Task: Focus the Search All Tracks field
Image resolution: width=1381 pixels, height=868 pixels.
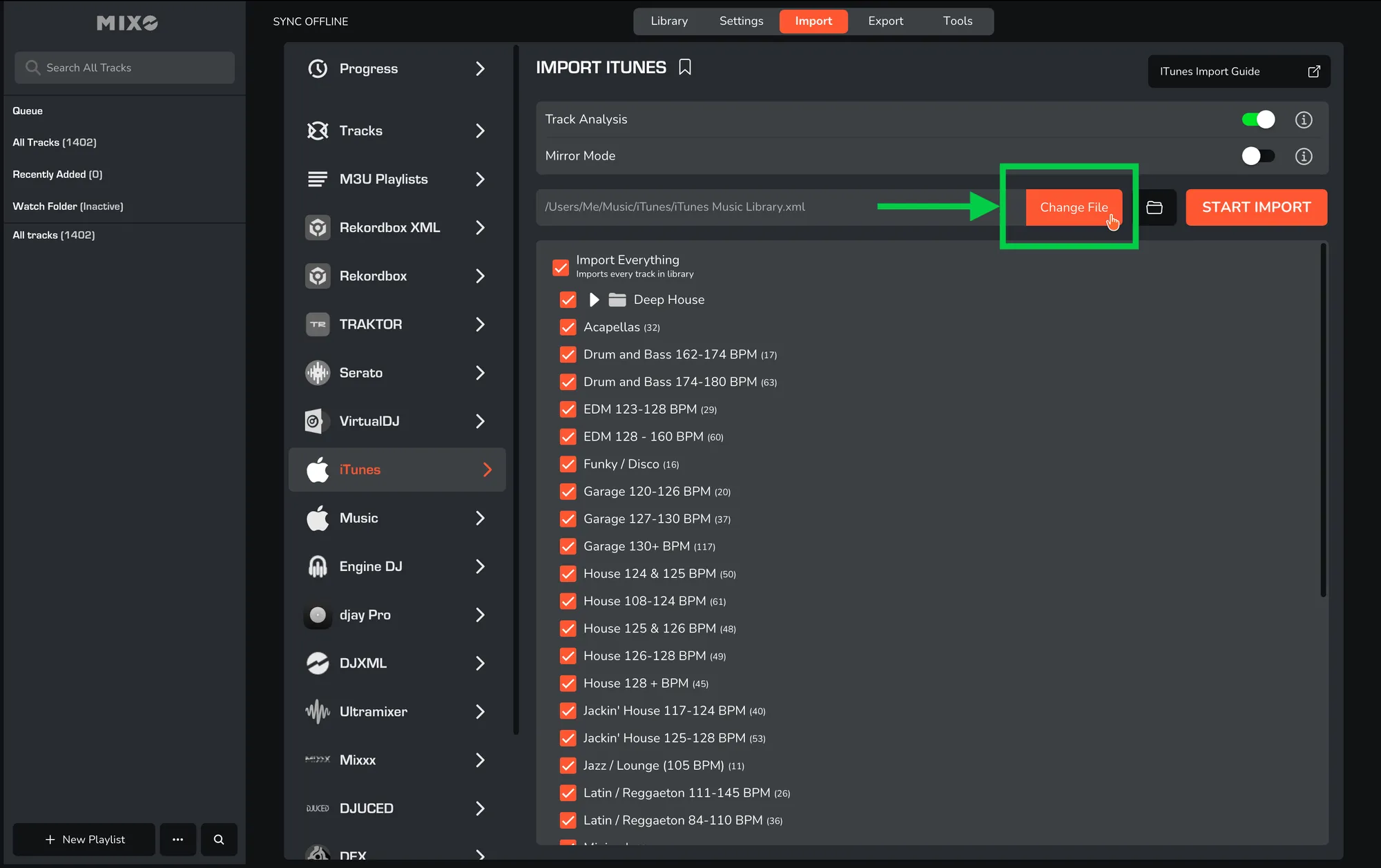Action: click(x=124, y=68)
